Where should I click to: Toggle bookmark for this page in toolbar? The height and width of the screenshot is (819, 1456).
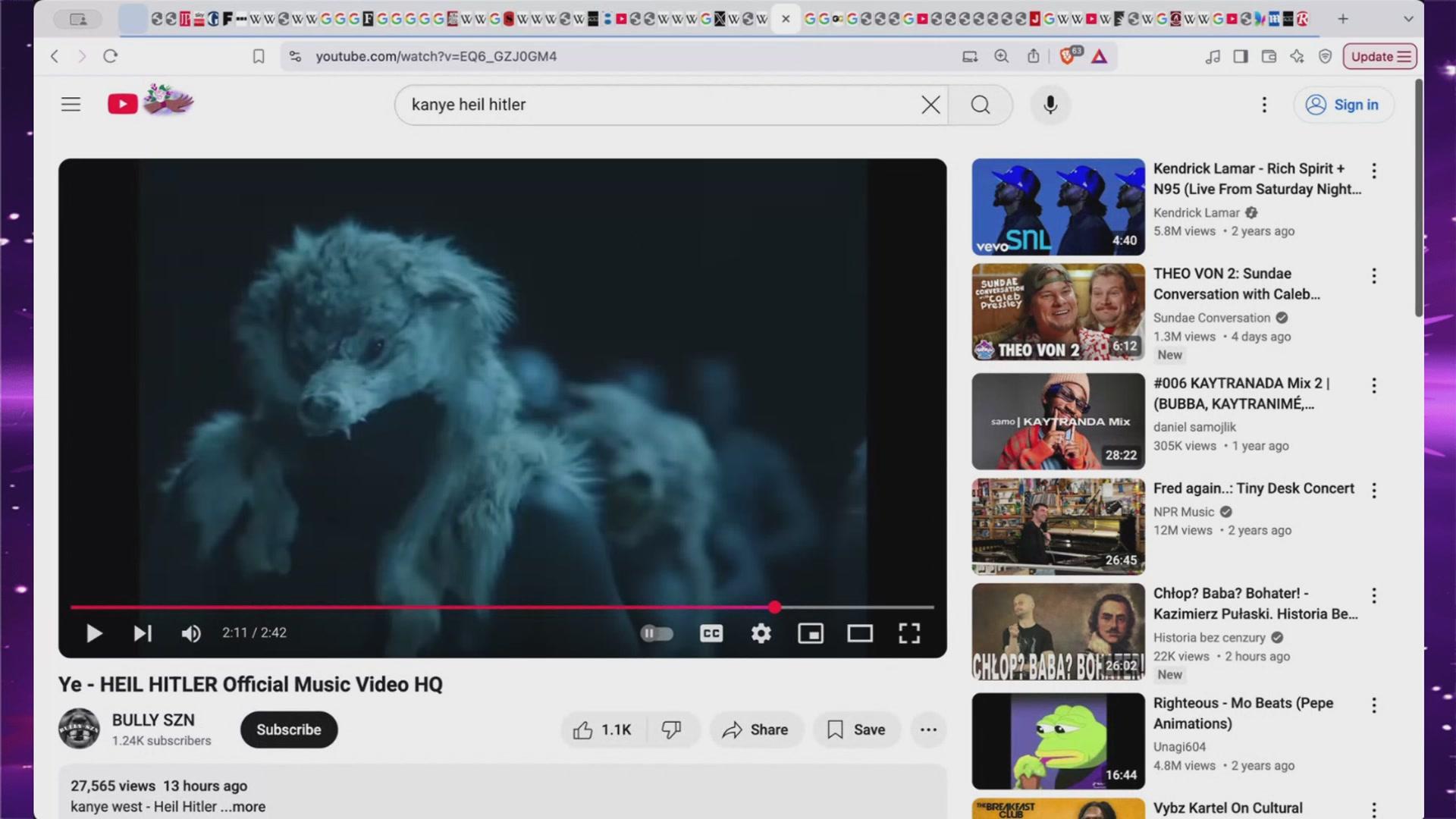[x=259, y=56]
